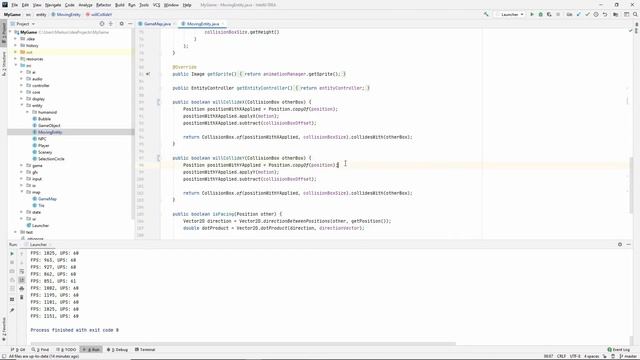
Task: Fold the willCollideX method in gutter
Action: pyautogui.click(x=158, y=102)
